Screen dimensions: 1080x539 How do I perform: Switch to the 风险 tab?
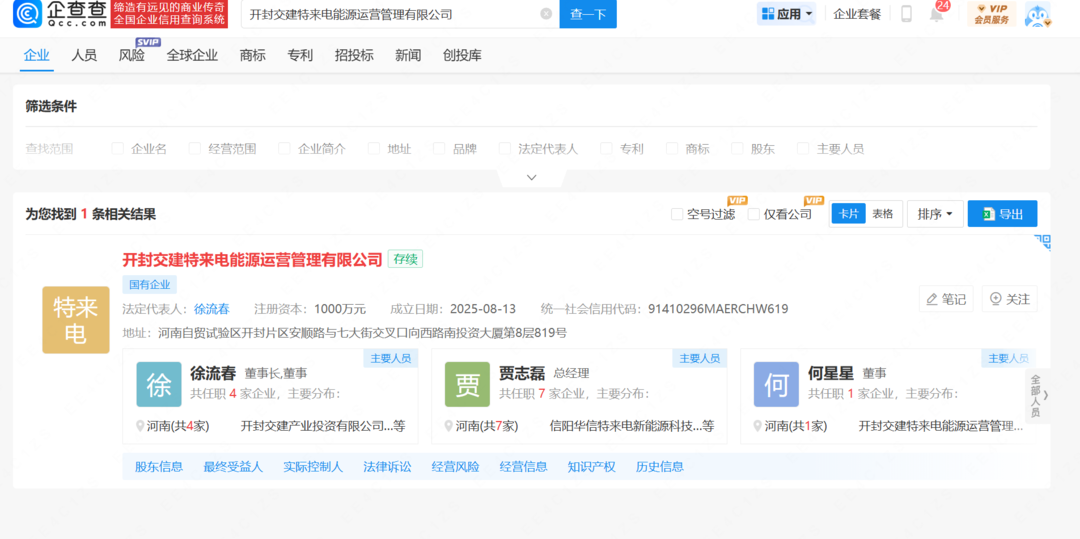[132, 56]
